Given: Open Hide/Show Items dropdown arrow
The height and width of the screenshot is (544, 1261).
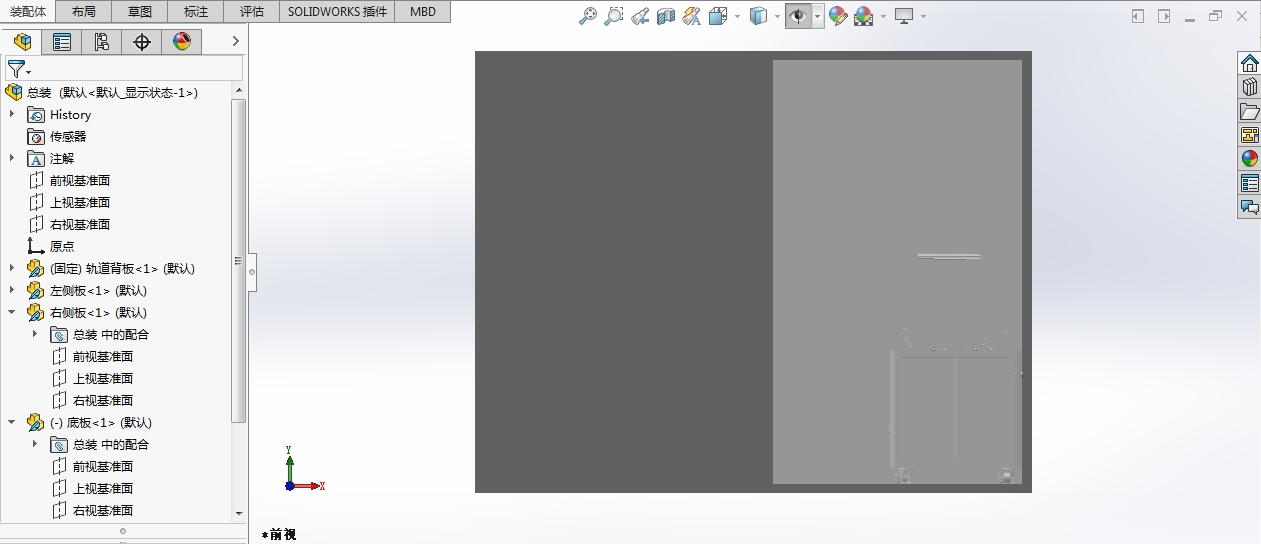Looking at the screenshot, I should 818,17.
